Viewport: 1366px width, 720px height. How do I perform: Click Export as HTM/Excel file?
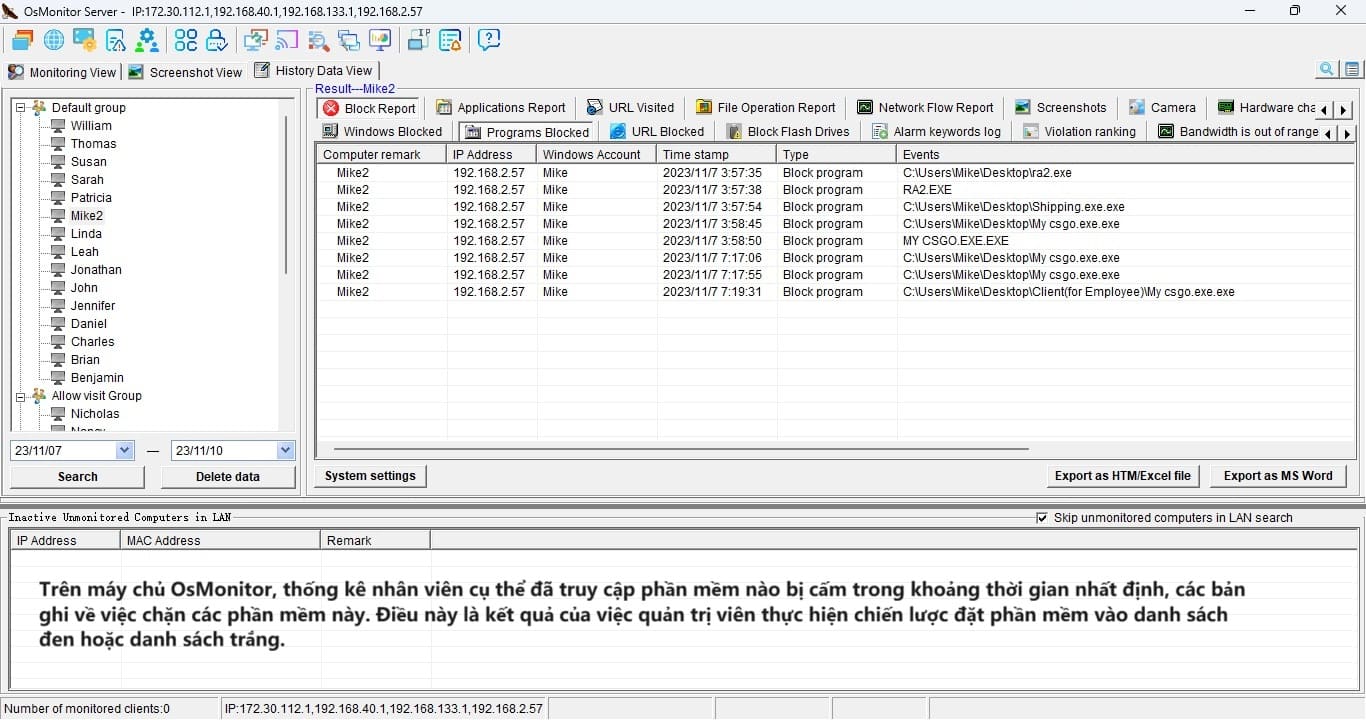point(1122,476)
